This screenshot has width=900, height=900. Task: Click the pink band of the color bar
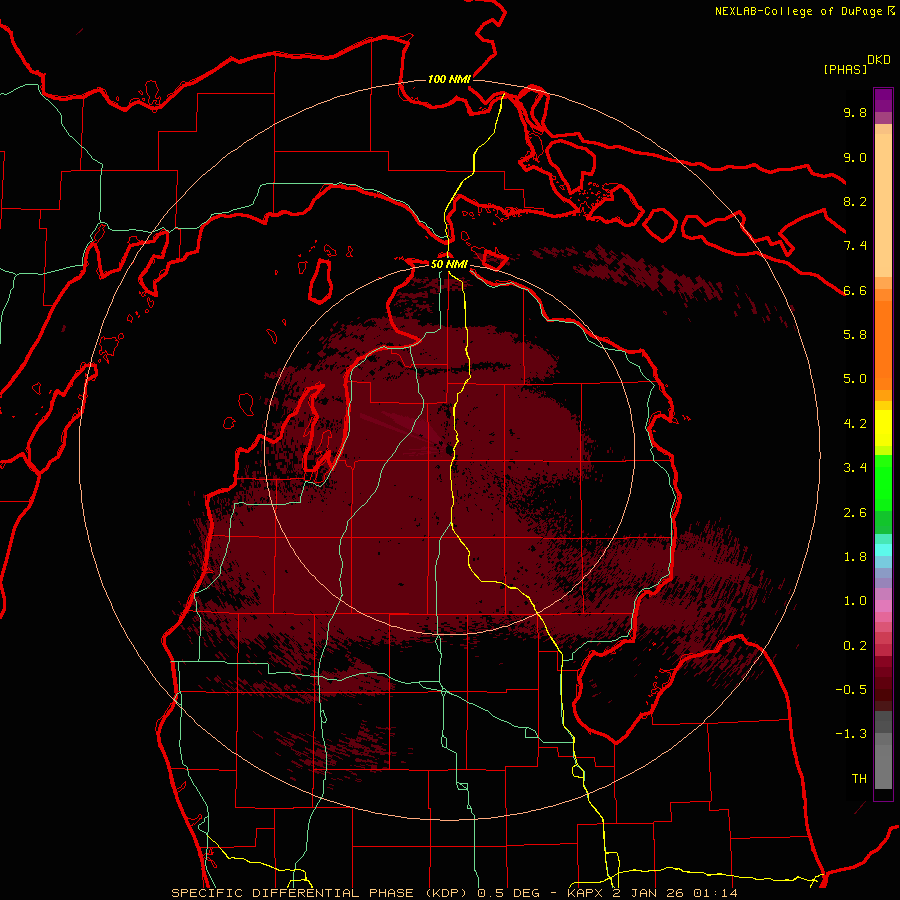point(883,606)
